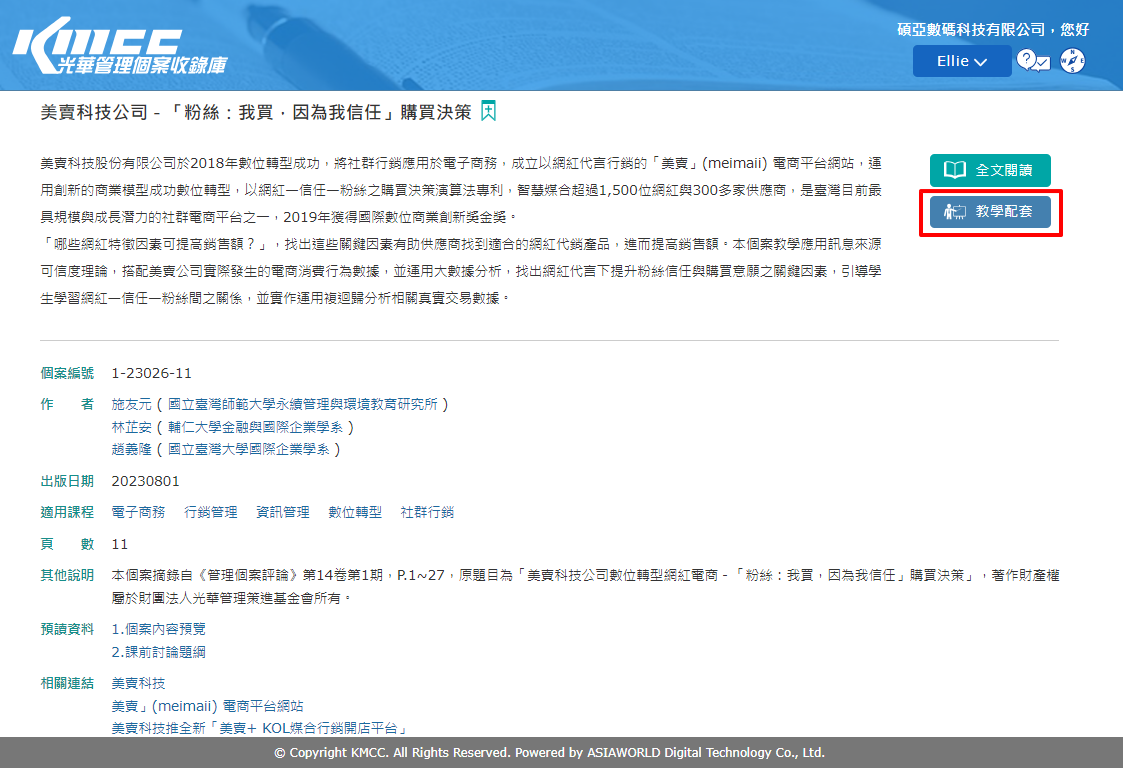Open 輔仁大學金融與國際企業學系 link
Screen dimensions: 1123x768
click(255, 427)
